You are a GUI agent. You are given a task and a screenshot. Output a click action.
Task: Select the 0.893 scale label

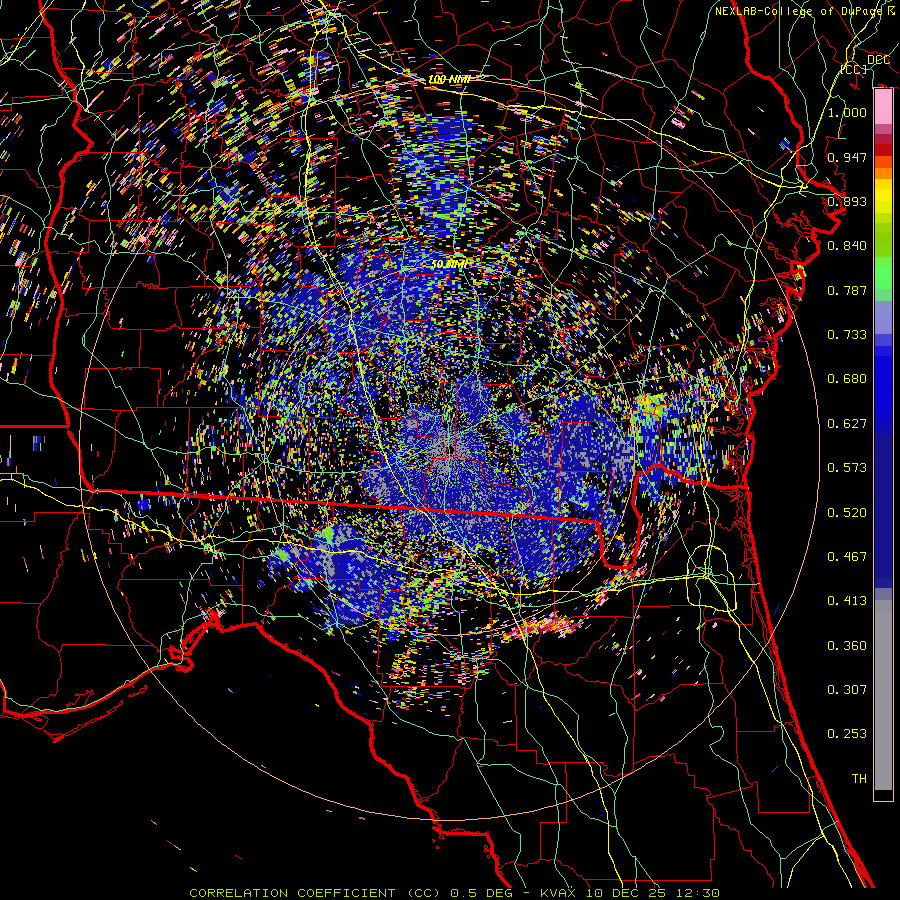[x=847, y=201]
